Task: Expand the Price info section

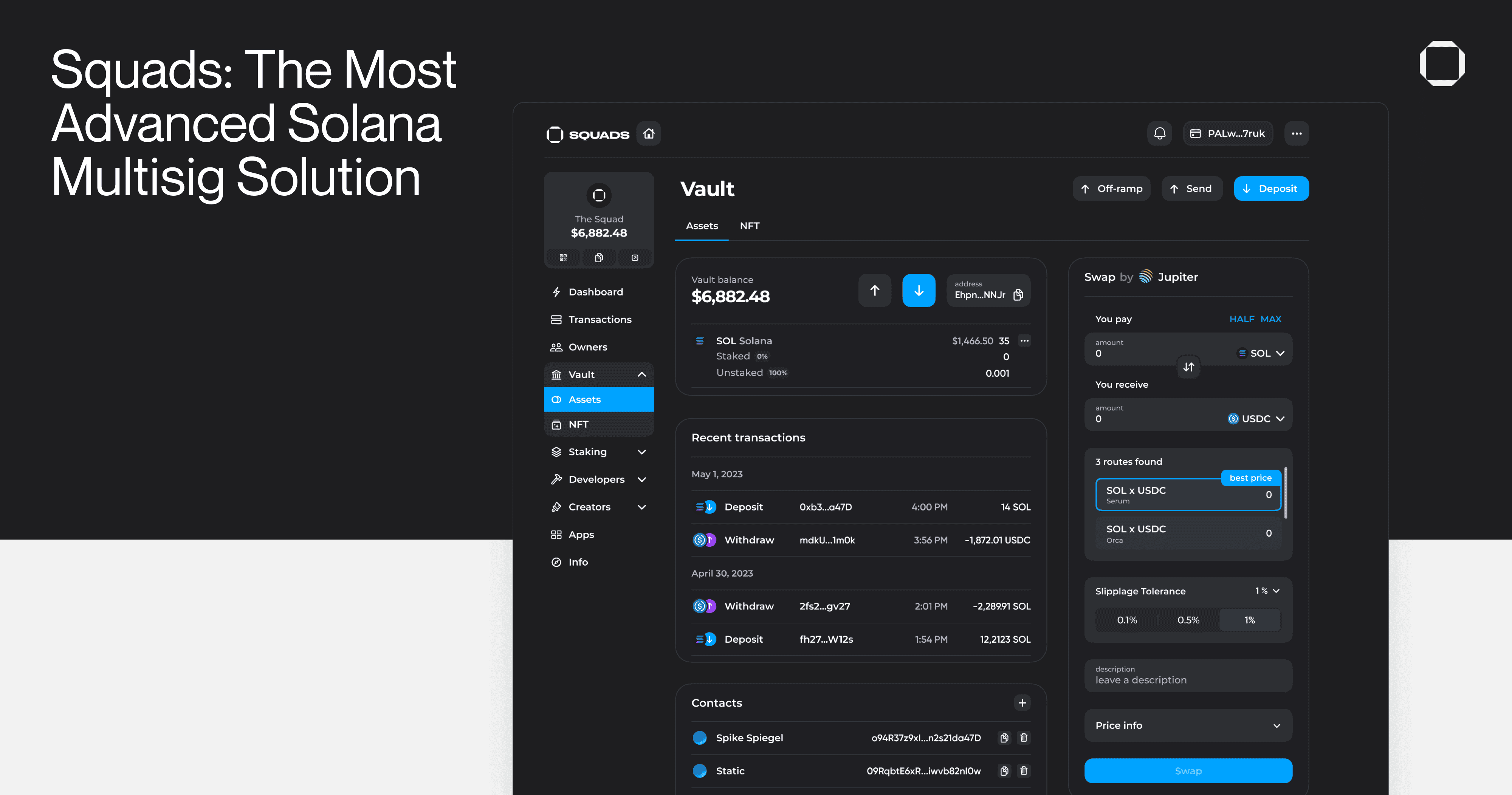Action: click(x=1188, y=726)
